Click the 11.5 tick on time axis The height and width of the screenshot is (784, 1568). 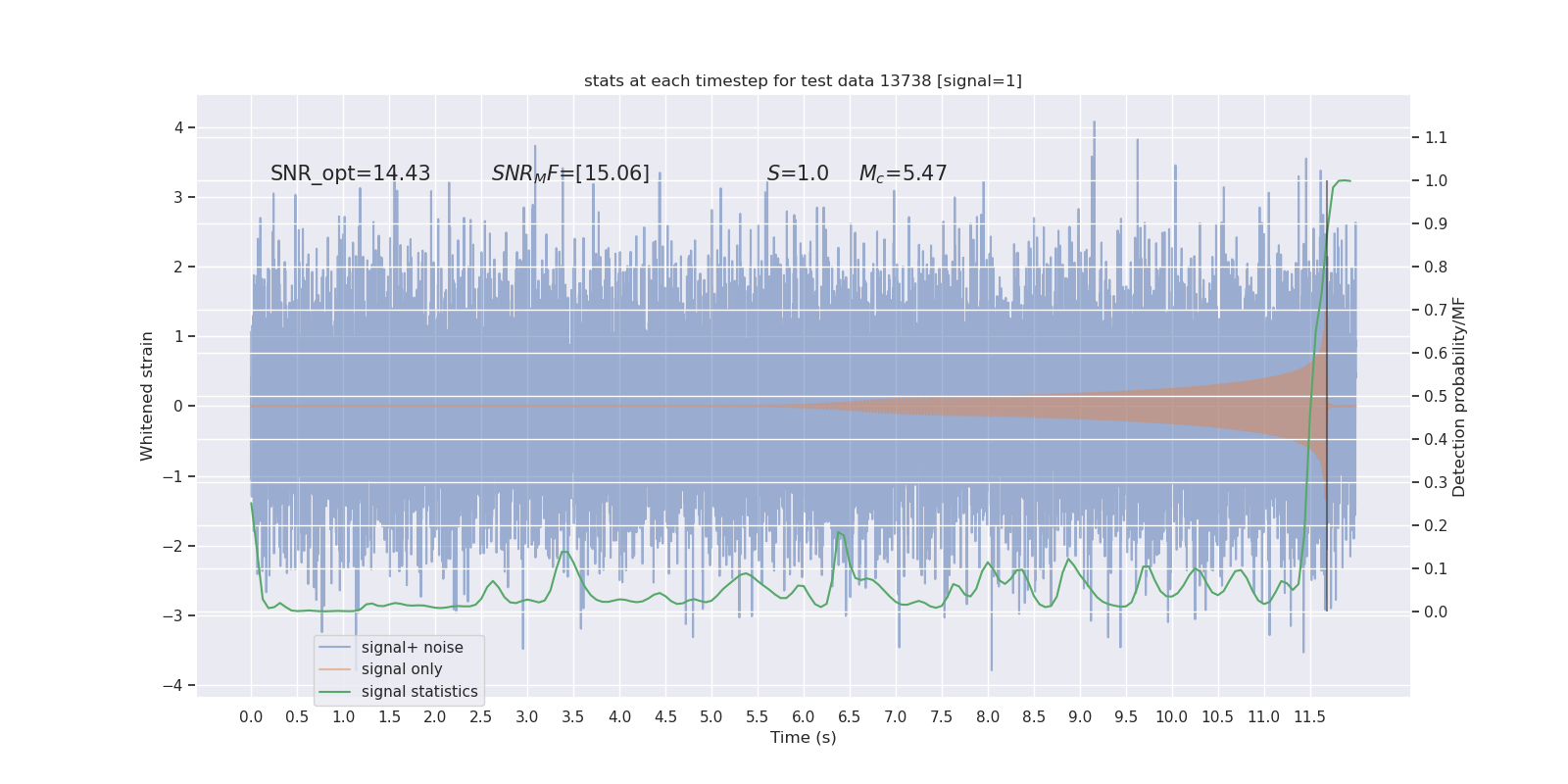pyautogui.click(x=1309, y=716)
